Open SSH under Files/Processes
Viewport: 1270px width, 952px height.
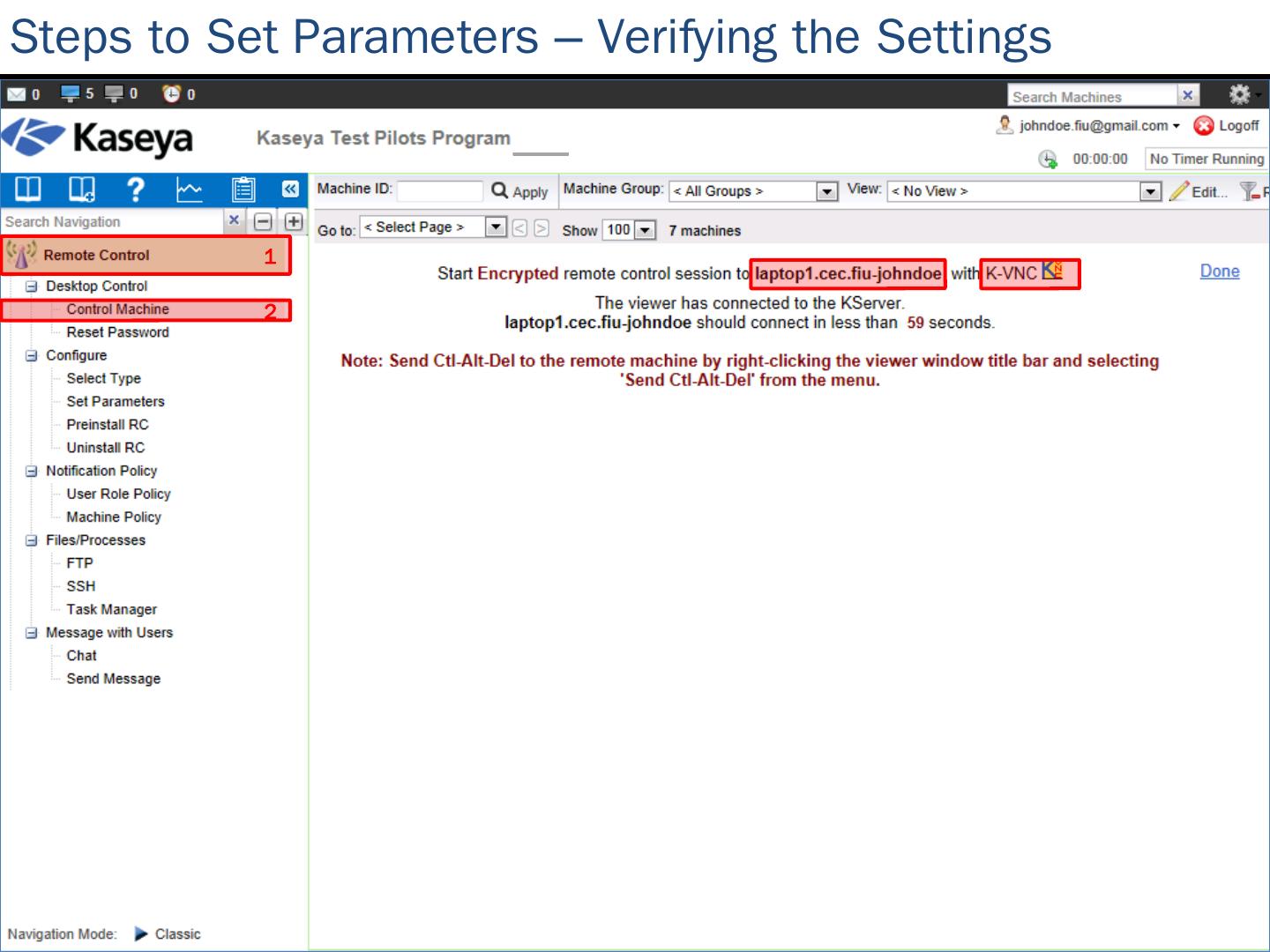click(80, 586)
